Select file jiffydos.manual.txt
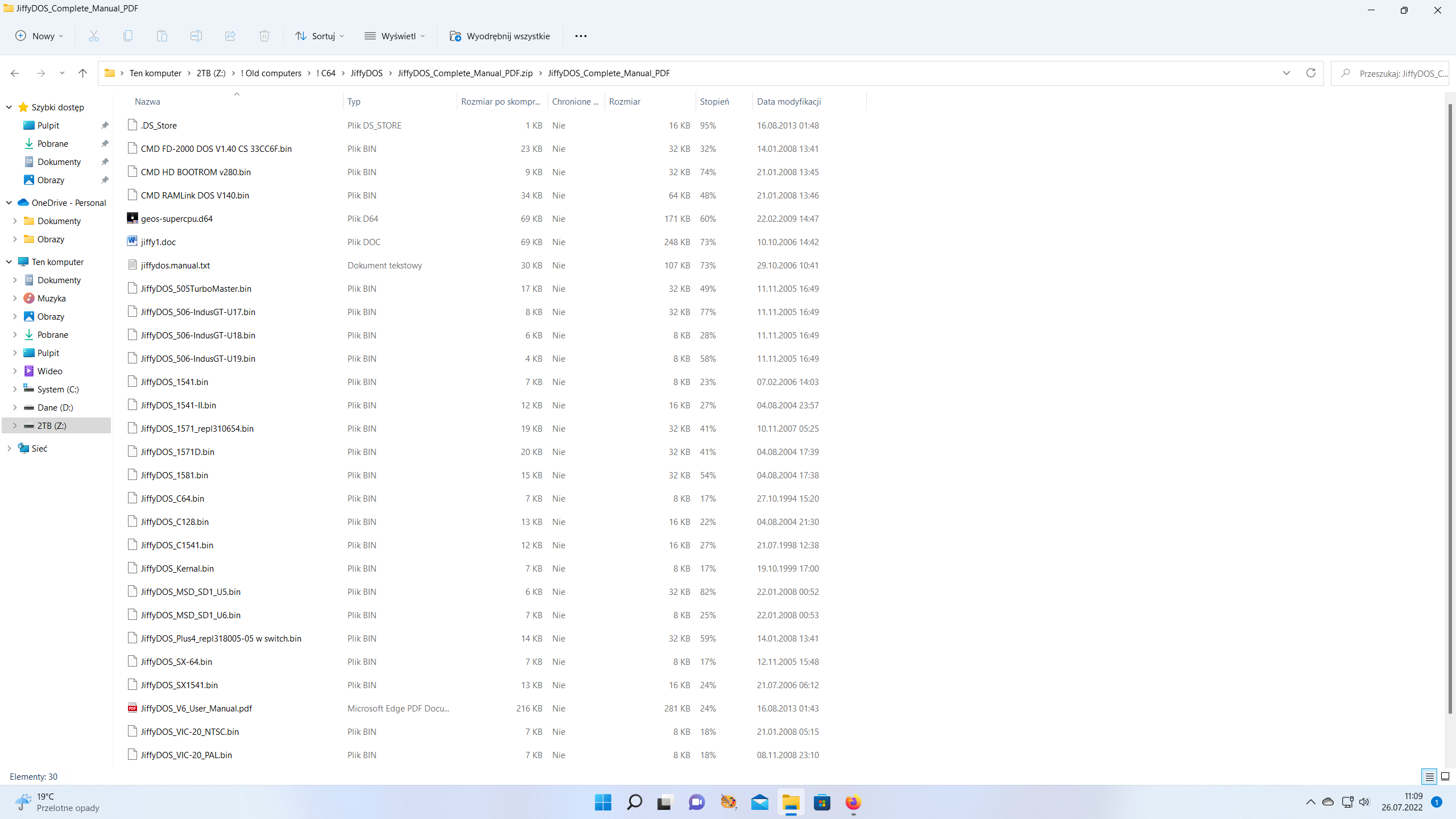Image resolution: width=1456 pixels, height=819 pixels. coord(175,265)
